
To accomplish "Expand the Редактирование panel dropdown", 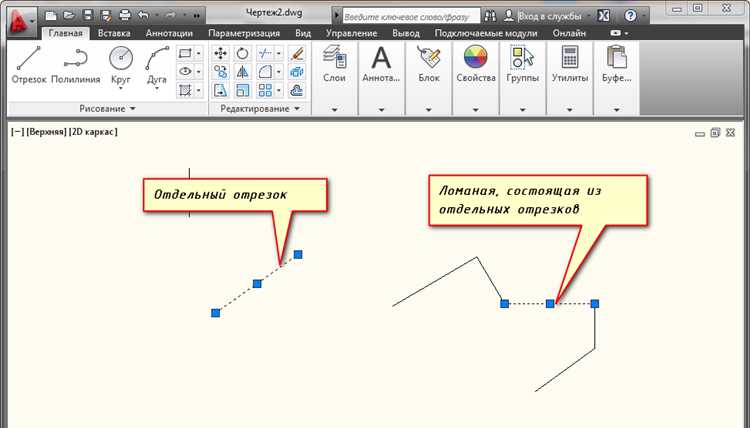I will click(264, 108).
